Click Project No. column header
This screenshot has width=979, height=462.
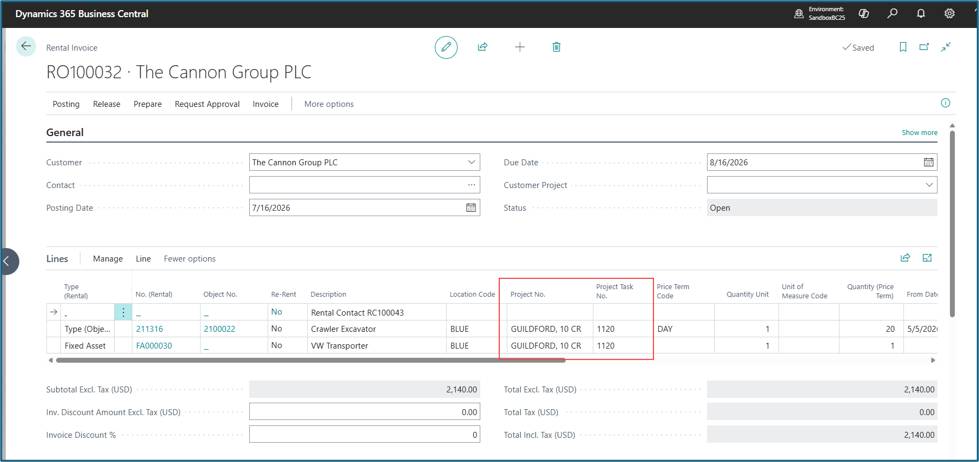(528, 294)
